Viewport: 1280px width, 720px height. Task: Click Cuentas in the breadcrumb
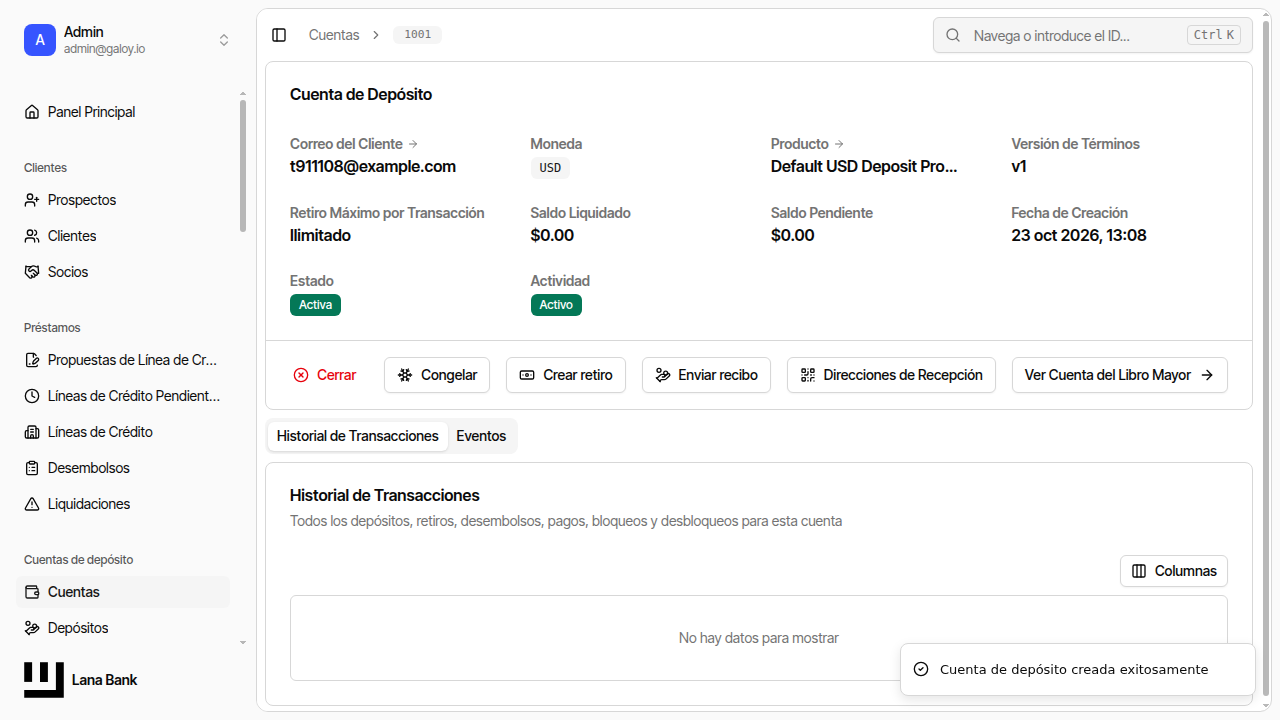pos(334,35)
